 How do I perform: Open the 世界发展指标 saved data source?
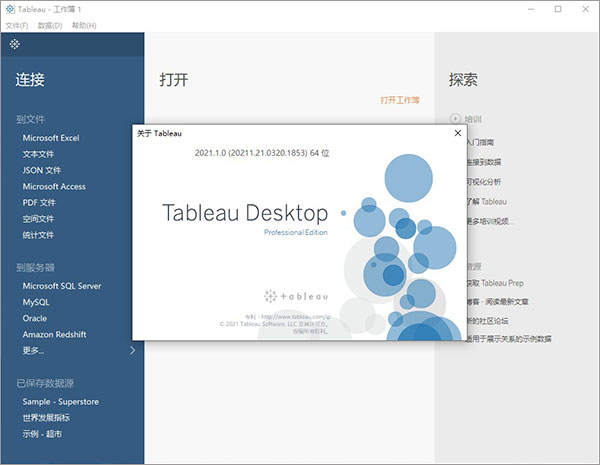(47, 417)
